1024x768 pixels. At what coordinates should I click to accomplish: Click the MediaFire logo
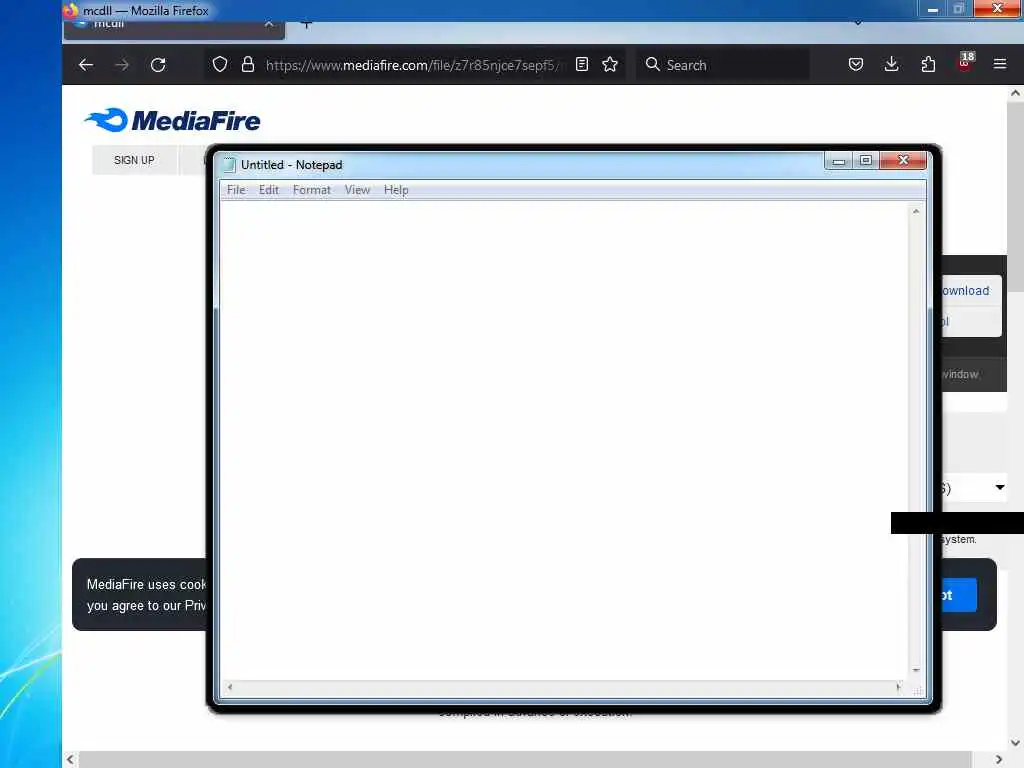(x=172, y=120)
